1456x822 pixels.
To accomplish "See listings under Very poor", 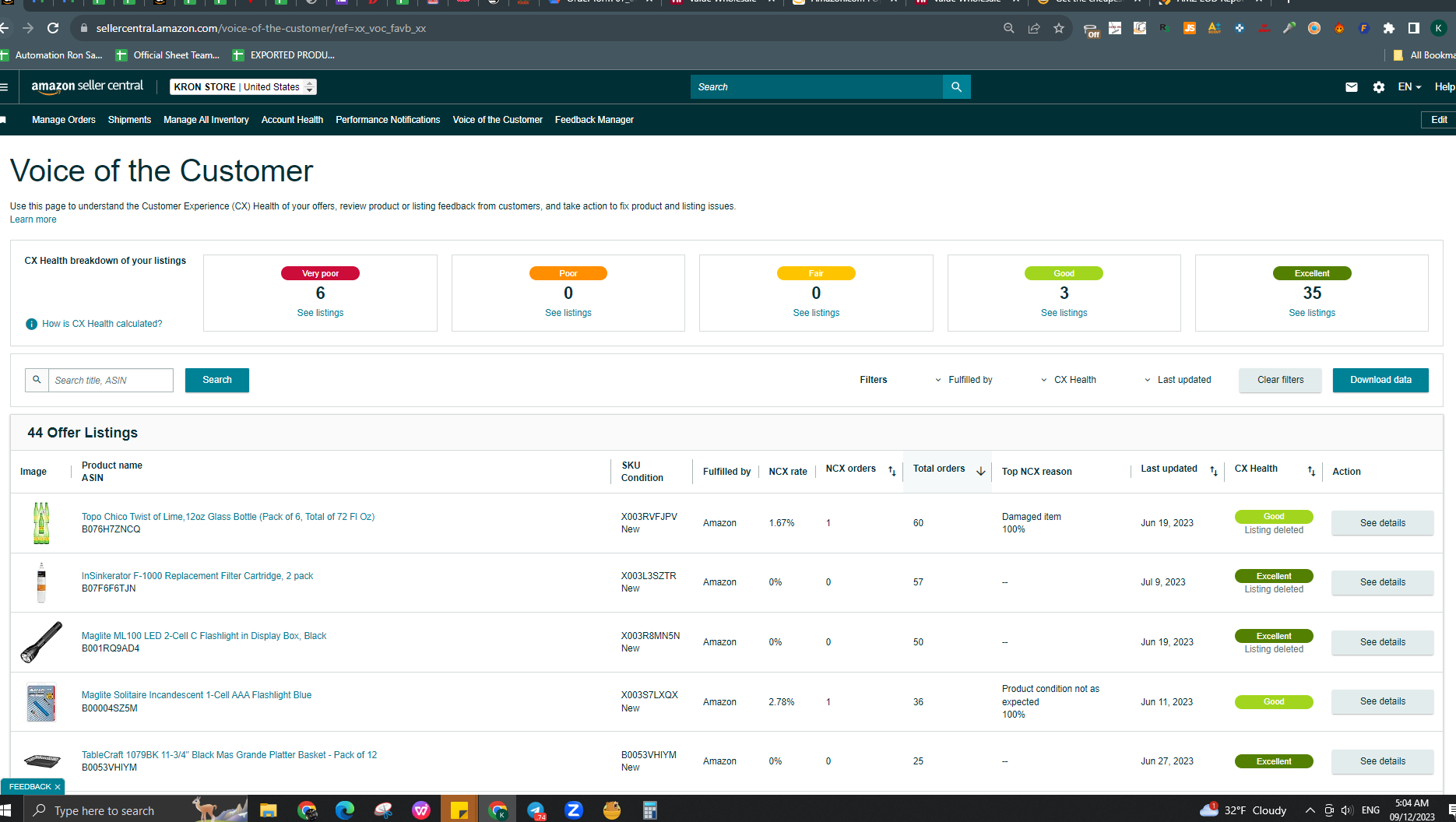I will point(320,313).
